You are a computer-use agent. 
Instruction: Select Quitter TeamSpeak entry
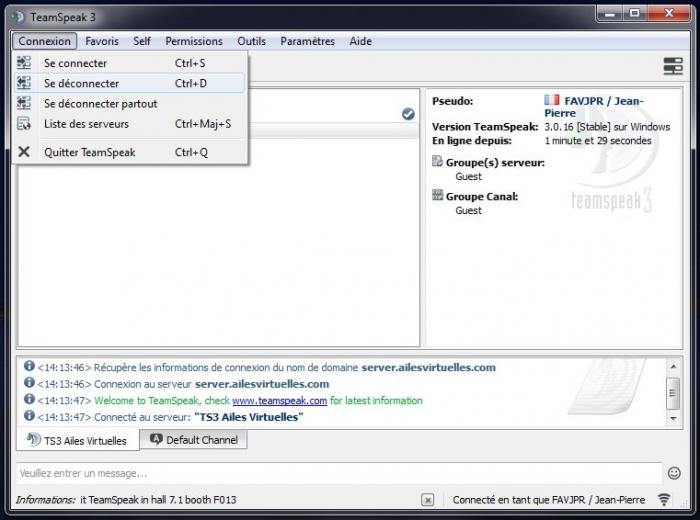130,152
